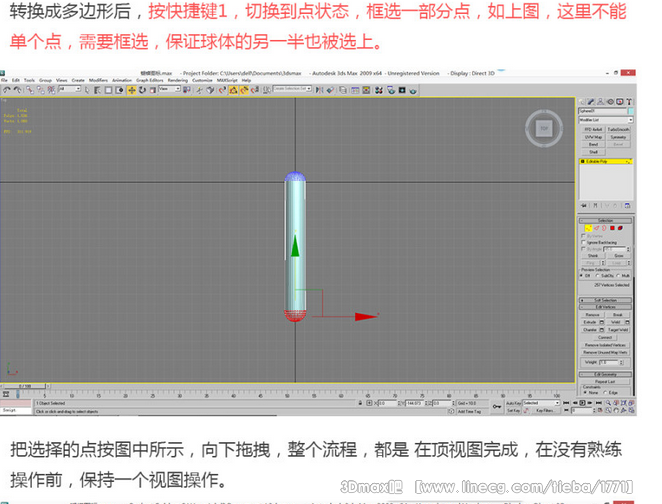Click the Align tool icon
662x504 pixels.
(x=330, y=90)
